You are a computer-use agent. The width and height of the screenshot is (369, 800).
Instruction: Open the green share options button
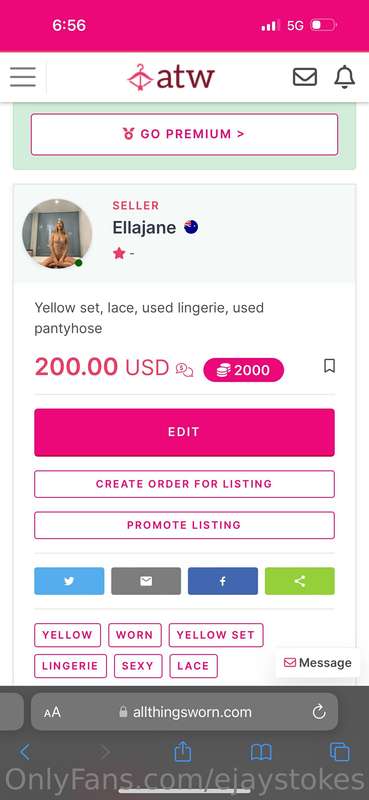(x=300, y=581)
